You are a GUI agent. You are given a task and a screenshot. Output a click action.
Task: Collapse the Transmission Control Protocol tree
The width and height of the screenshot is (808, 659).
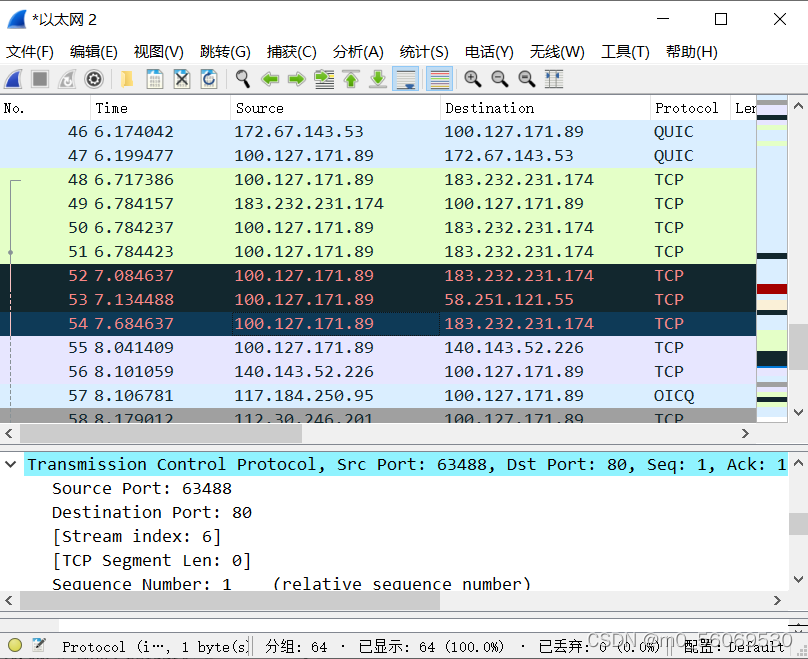tap(11, 465)
